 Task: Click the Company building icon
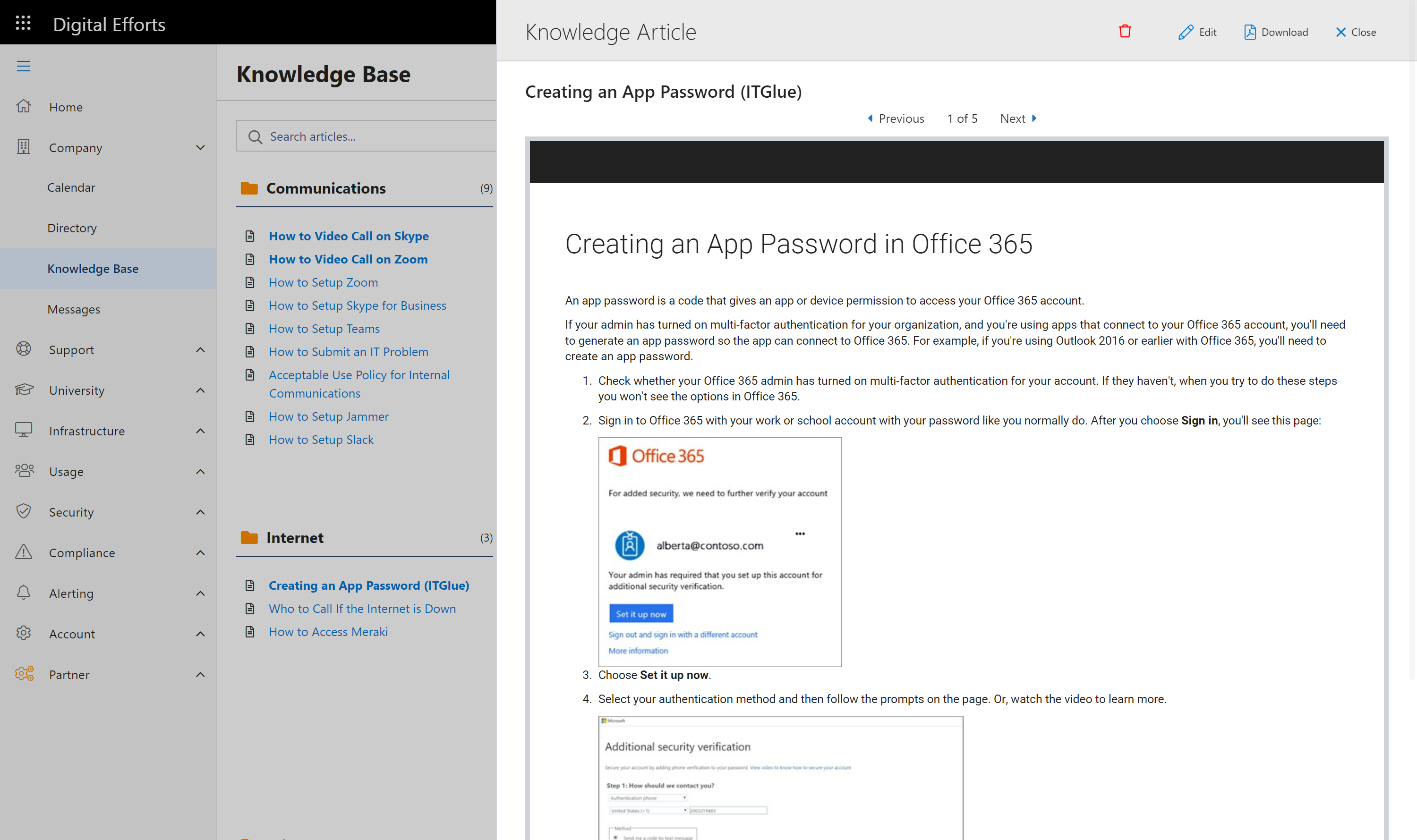(x=23, y=146)
